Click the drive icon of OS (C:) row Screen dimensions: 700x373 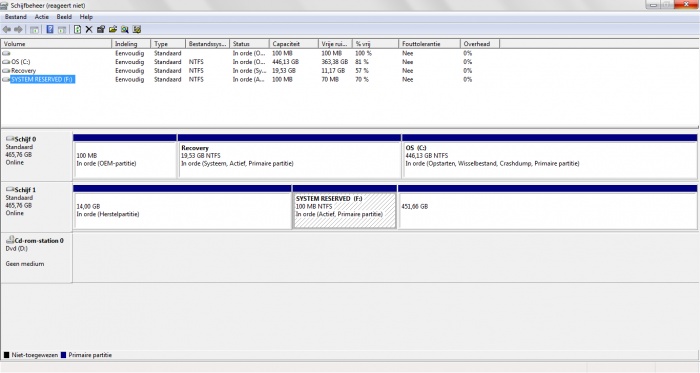click(6, 62)
